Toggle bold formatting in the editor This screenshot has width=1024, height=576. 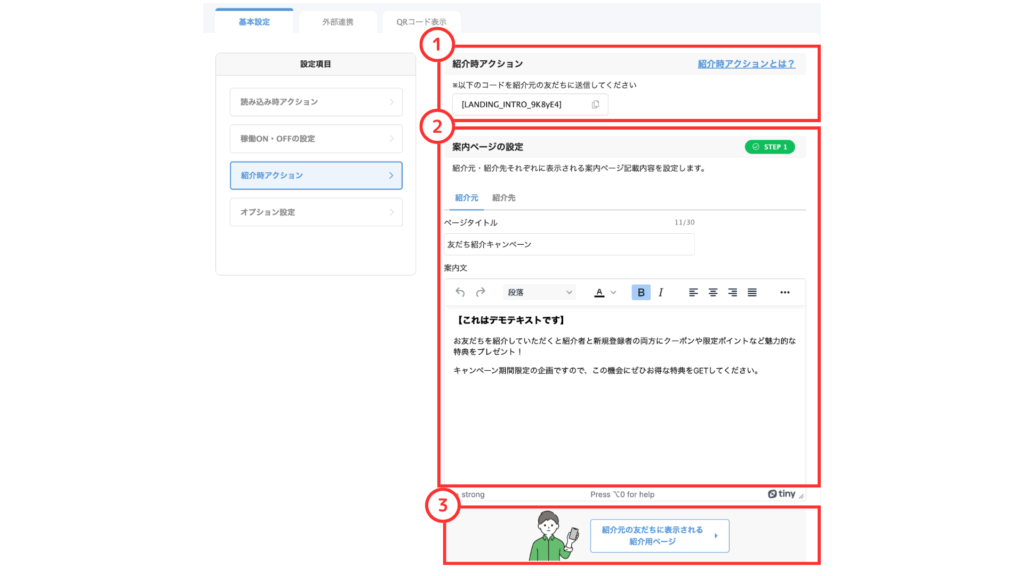click(x=641, y=292)
